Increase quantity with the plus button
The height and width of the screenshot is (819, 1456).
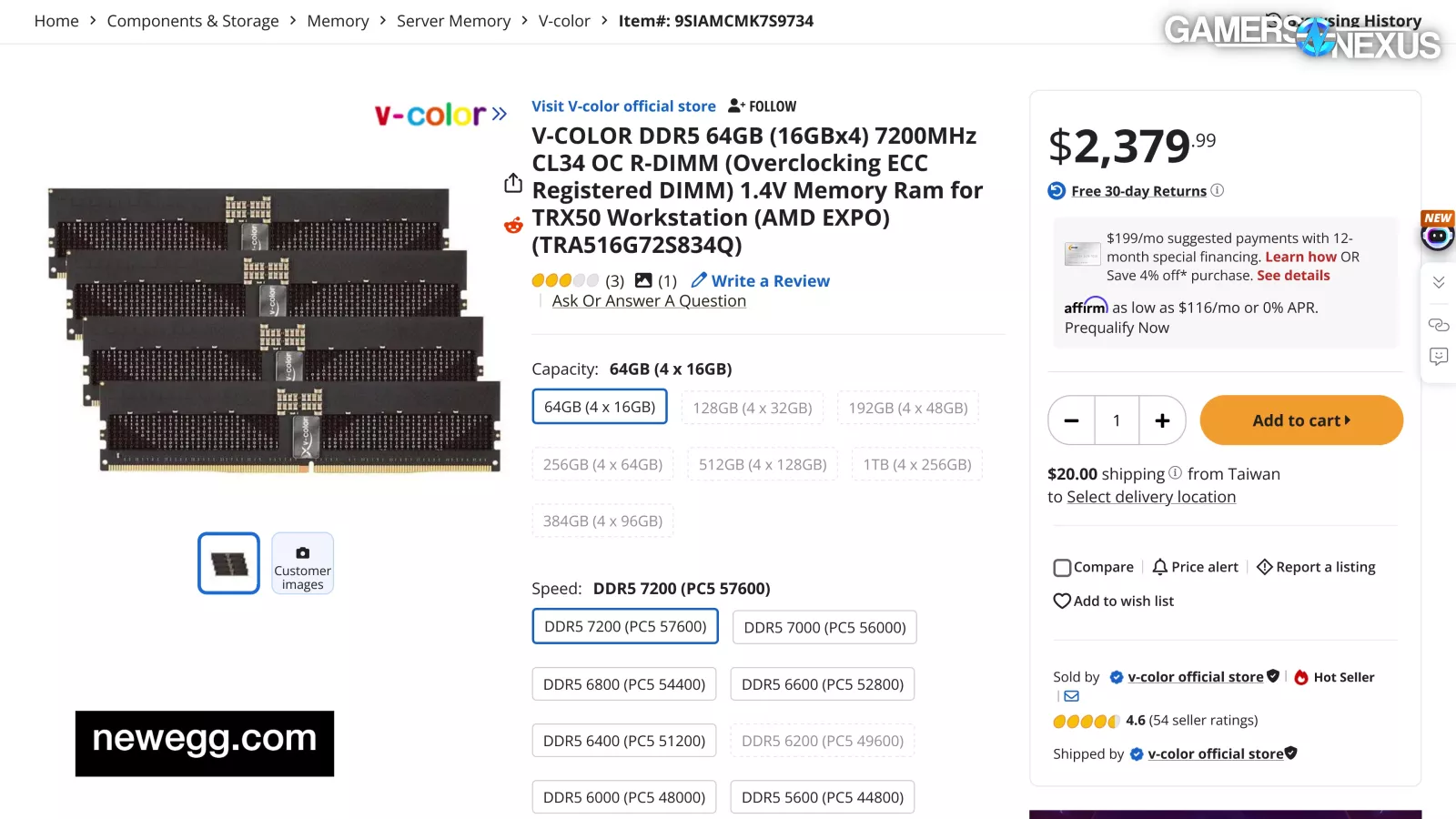point(1162,420)
